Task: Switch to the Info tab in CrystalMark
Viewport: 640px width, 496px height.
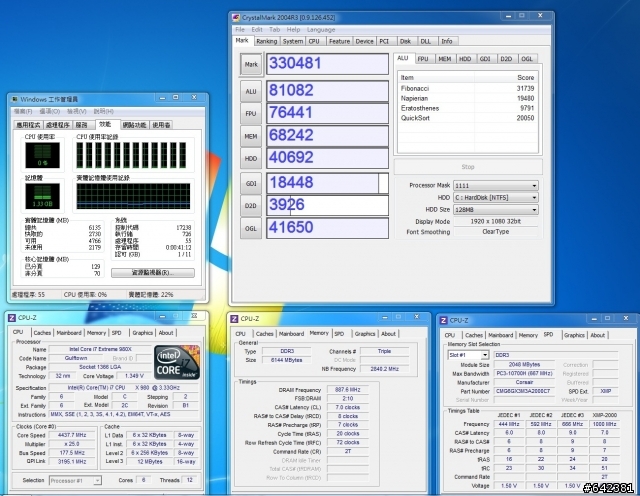Action: pyautogui.click(x=447, y=41)
